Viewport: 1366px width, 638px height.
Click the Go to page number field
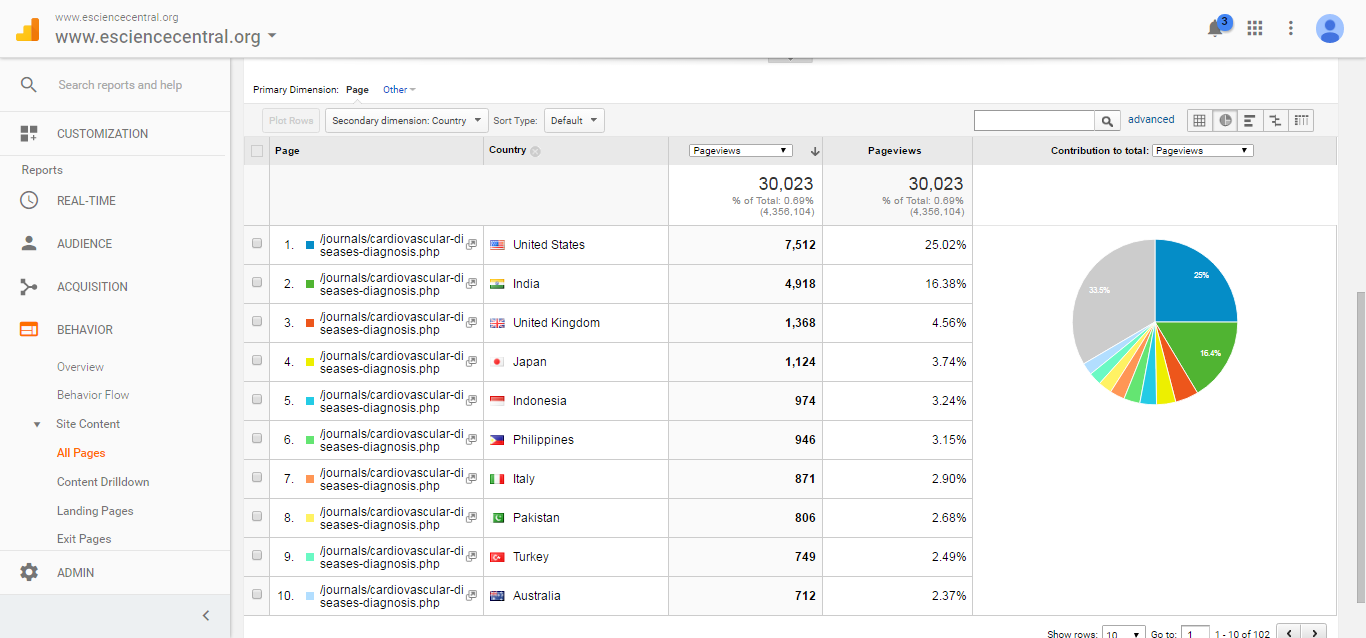[x=1195, y=634]
